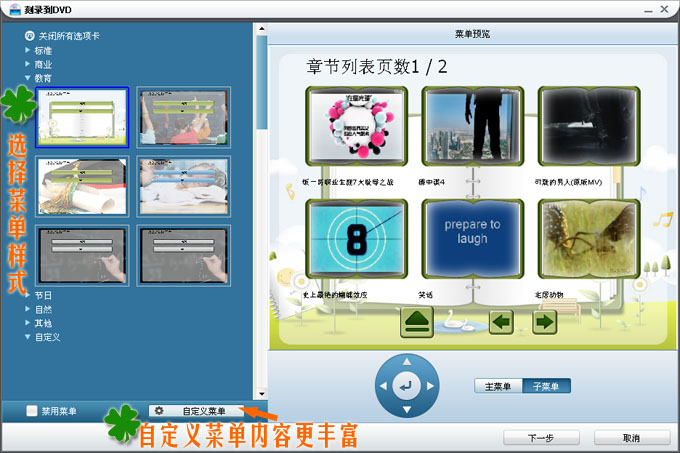Click the template list scrollbar thumb

click(262, 82)
